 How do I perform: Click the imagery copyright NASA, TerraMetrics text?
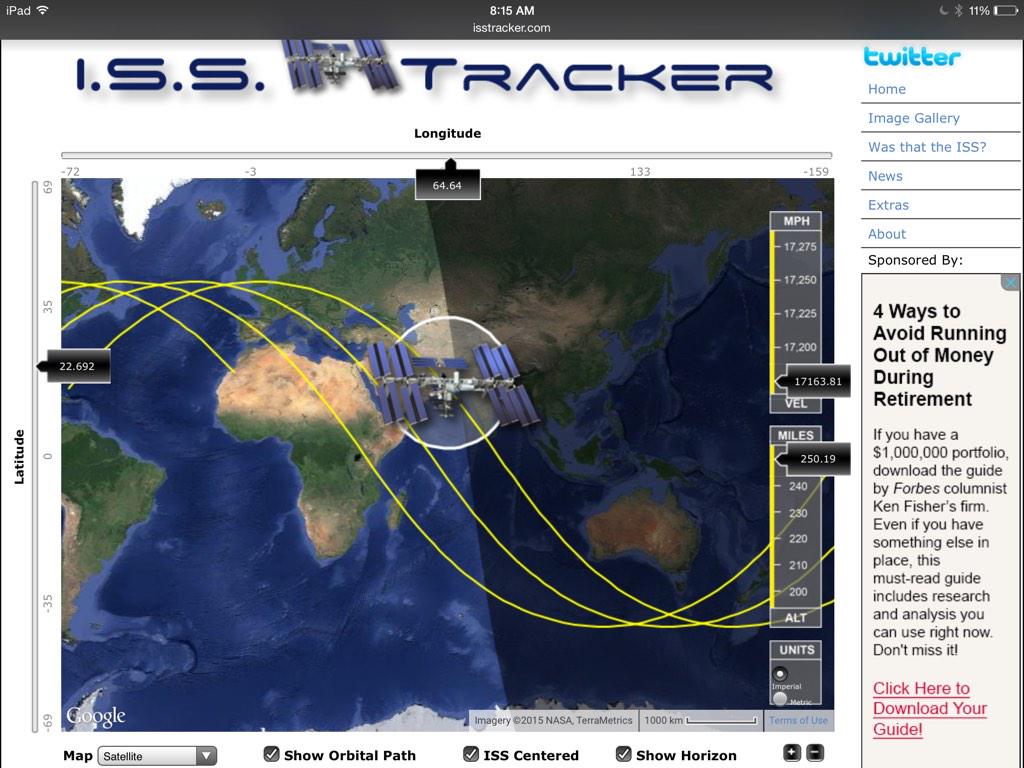pos(553,720)
